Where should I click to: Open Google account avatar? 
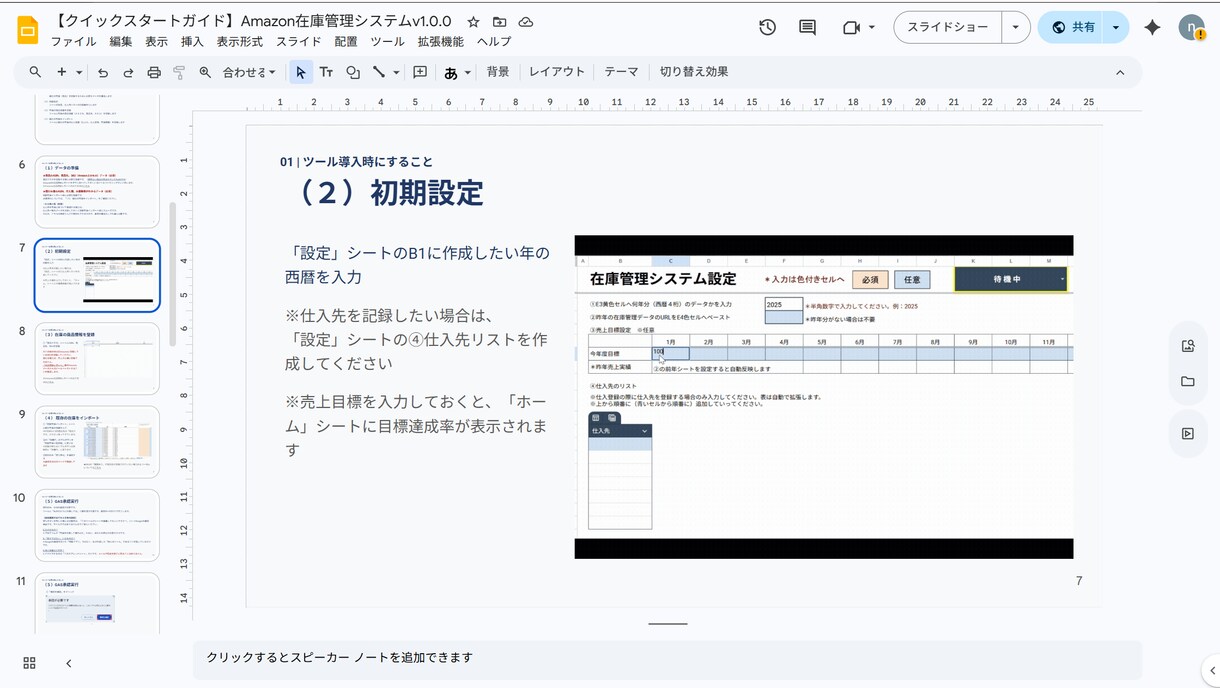[x=1191, y=28]
